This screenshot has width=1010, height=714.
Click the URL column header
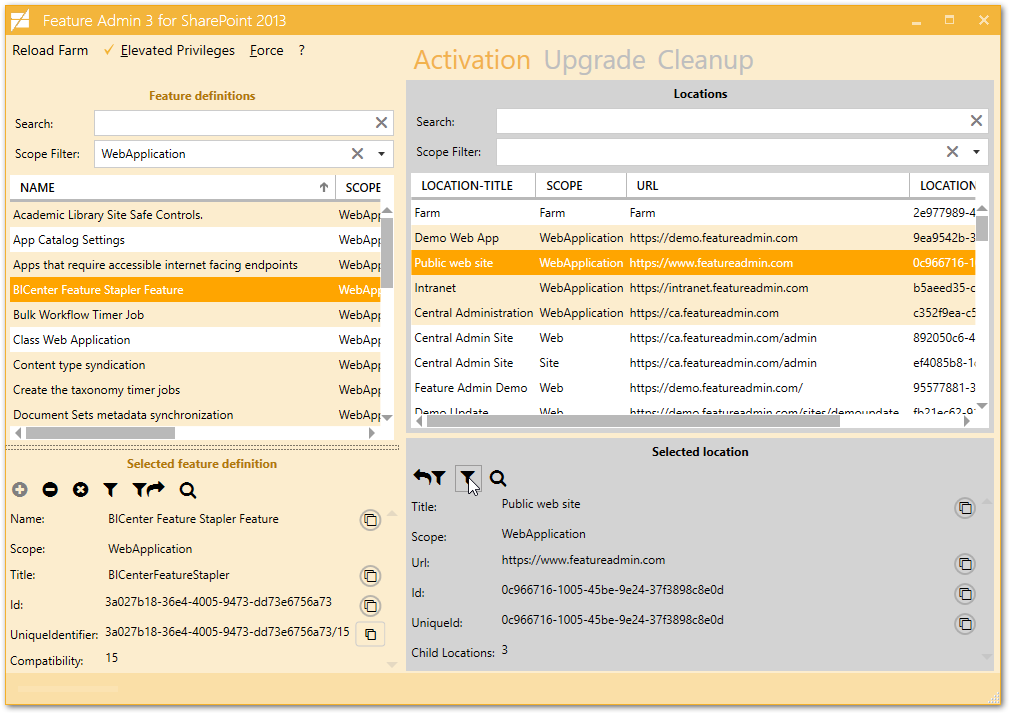(768, 186)
